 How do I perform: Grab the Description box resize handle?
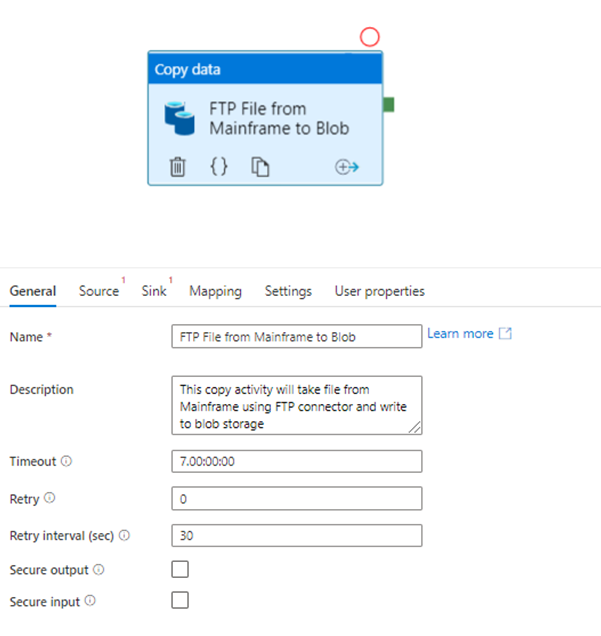coord(414,427)
